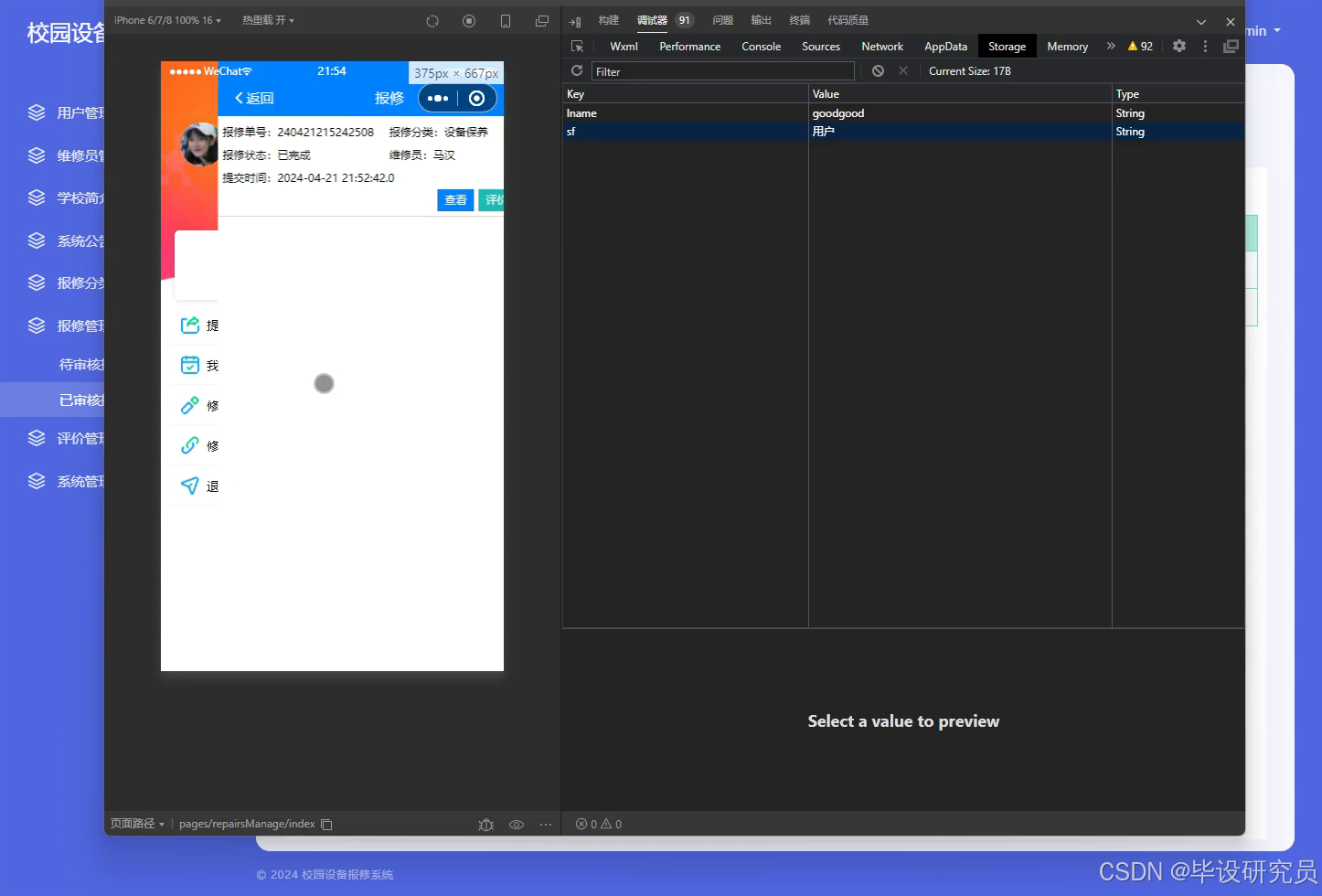Refresh the Storage list
The height and width of the screenshot is (896, 1322).
[x=577, y=70]
